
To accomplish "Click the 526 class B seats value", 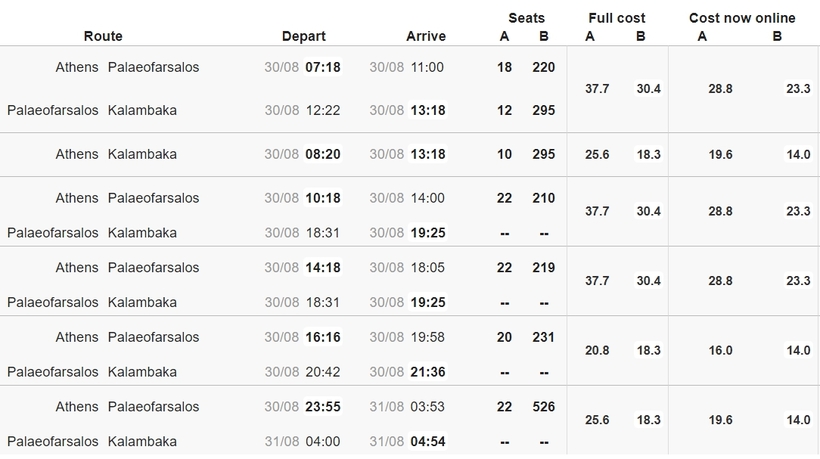I will [543, 407].
